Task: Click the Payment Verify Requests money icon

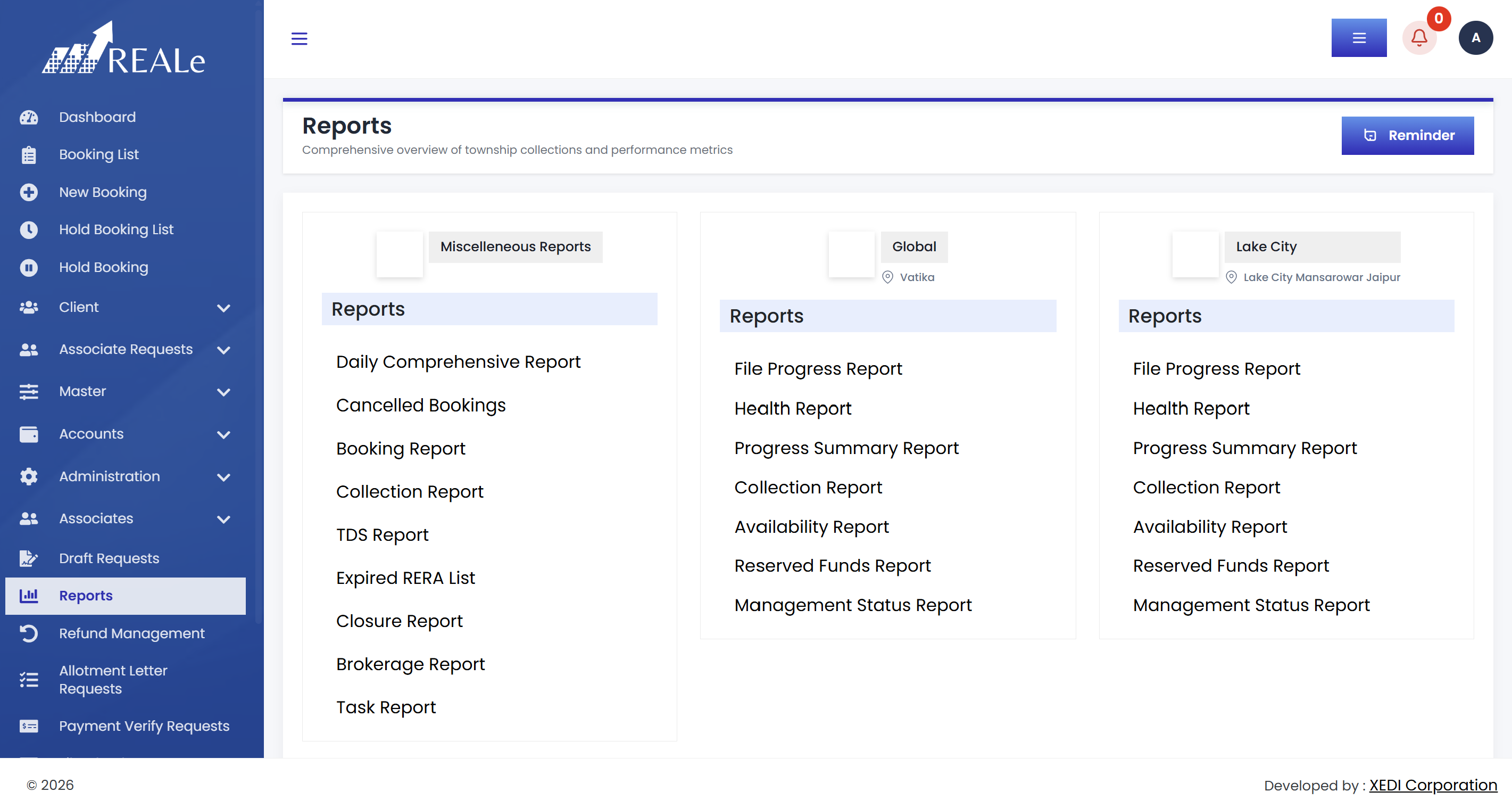Action: 29,727
